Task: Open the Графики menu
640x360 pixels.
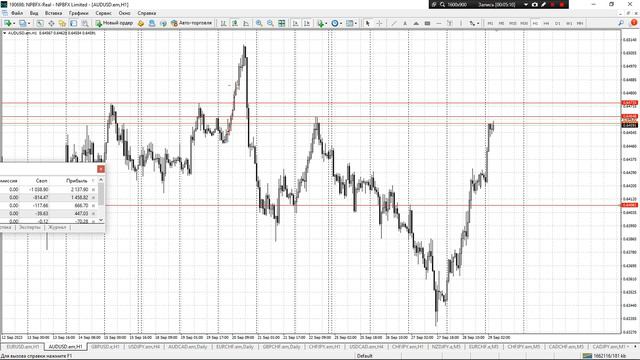Action: click(x=78, y=13)
